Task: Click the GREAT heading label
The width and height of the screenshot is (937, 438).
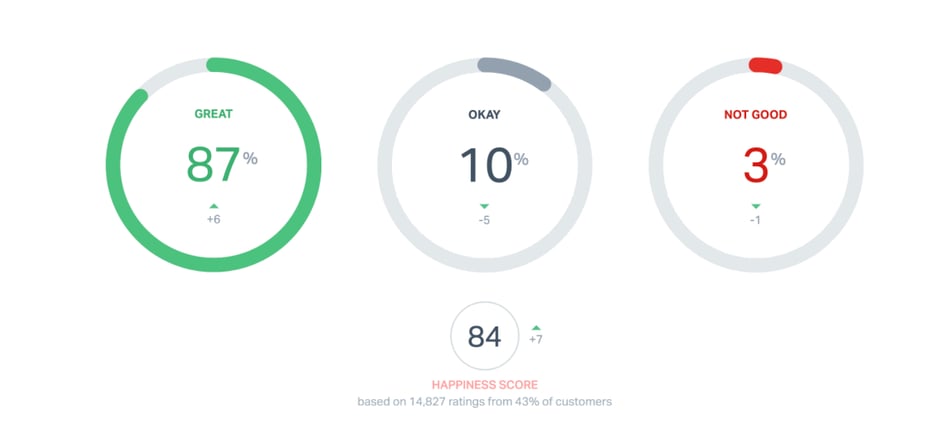Action: click(x=213, y=114)
